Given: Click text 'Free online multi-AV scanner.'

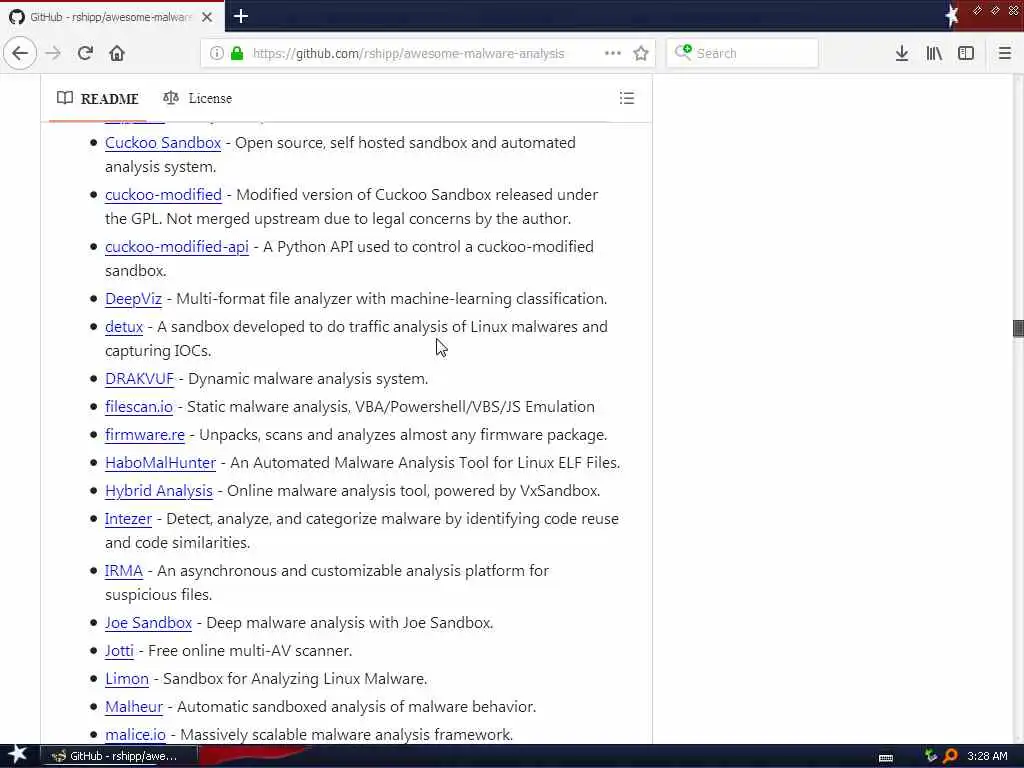Looking at the screenshot, I should [250, 651].
